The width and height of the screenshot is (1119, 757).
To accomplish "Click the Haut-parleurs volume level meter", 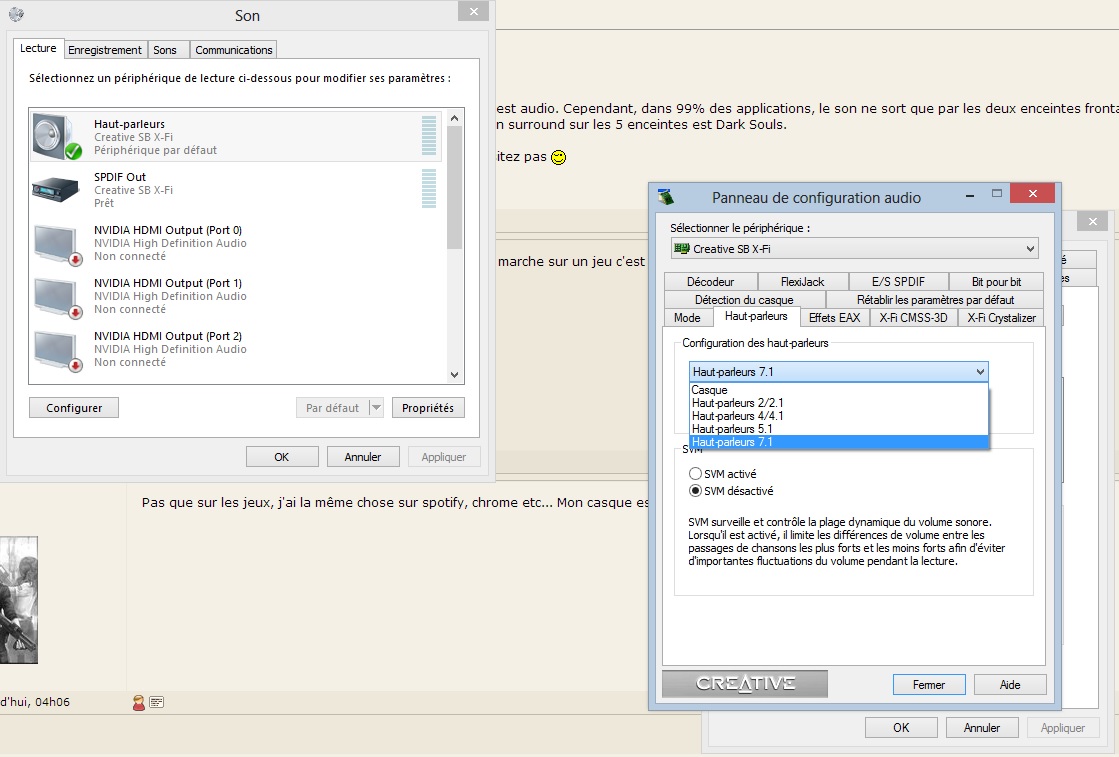I will pos(429,136).
